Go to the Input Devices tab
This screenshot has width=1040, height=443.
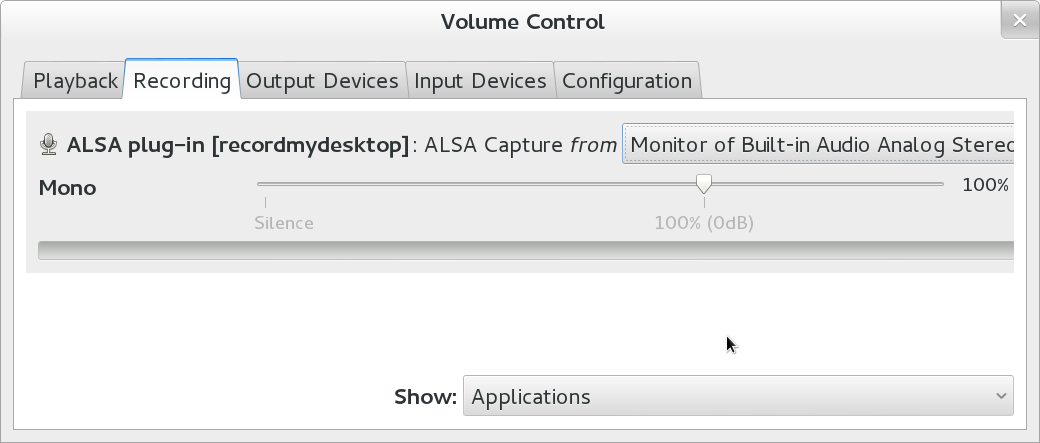(480, 81)
